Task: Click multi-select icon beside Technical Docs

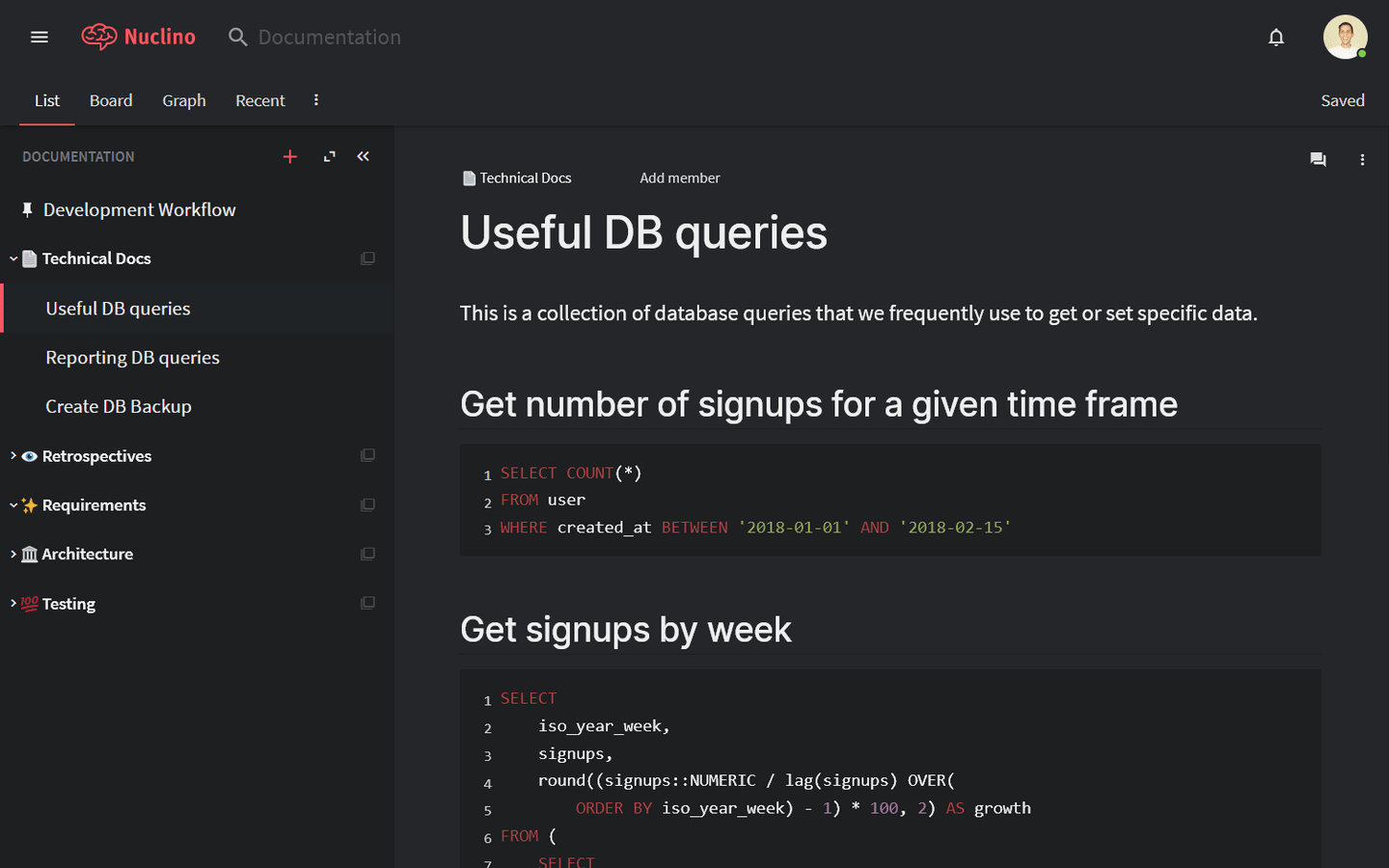Action: coord(368,258)
